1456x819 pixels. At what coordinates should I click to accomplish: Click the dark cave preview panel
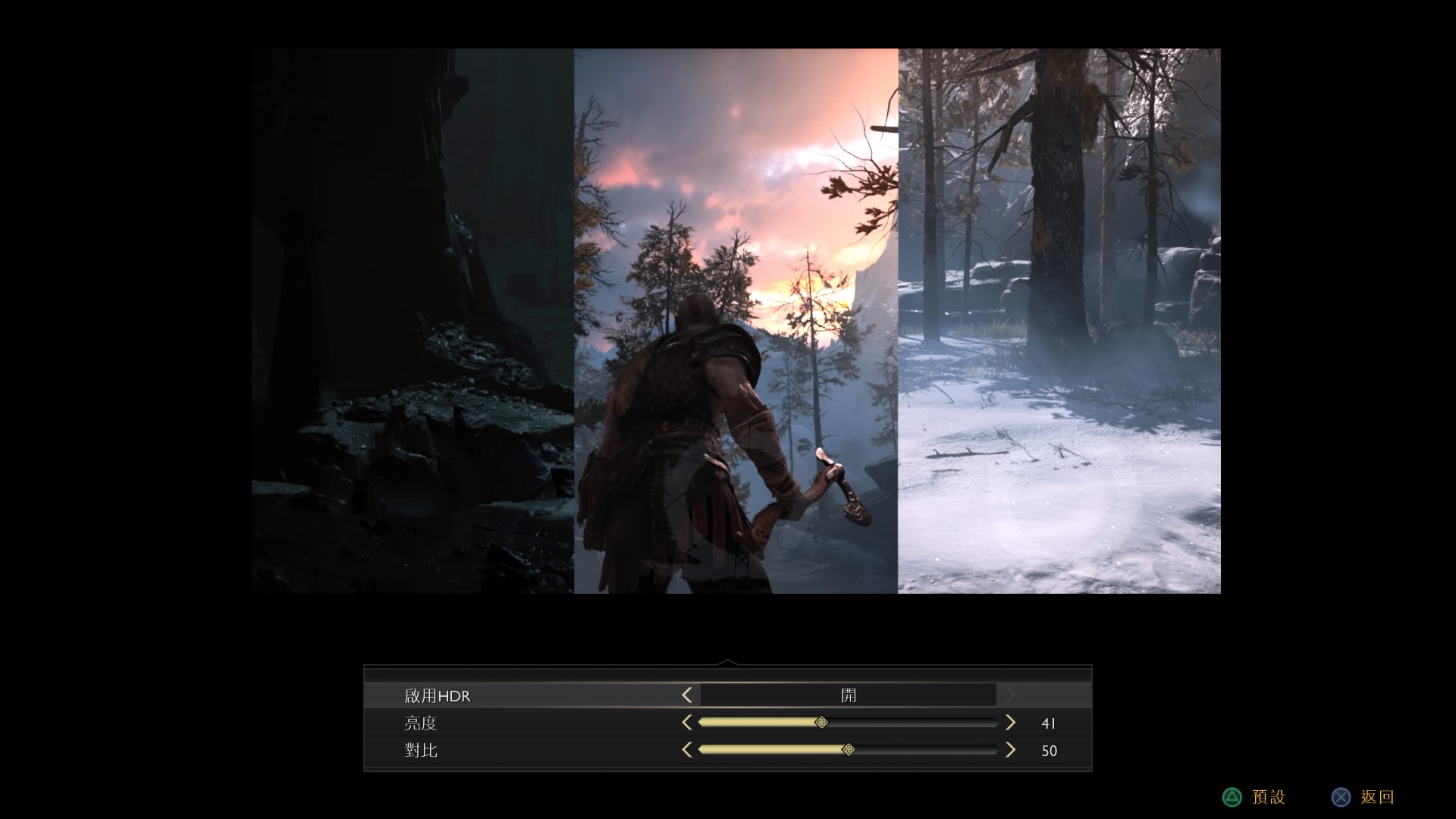pyautogui.click(x=413, y=321)
